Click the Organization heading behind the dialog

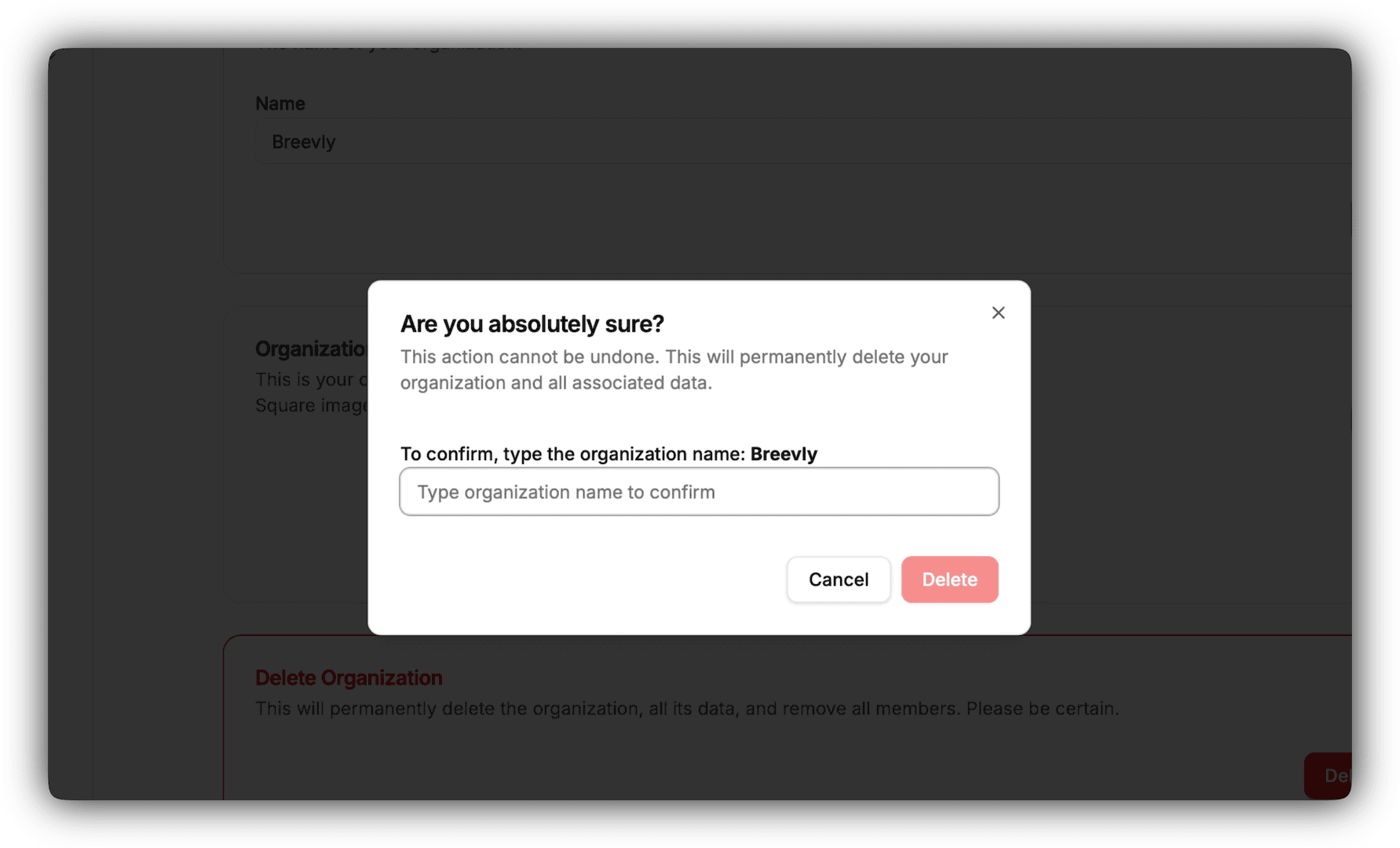click(x=310, y=349)
